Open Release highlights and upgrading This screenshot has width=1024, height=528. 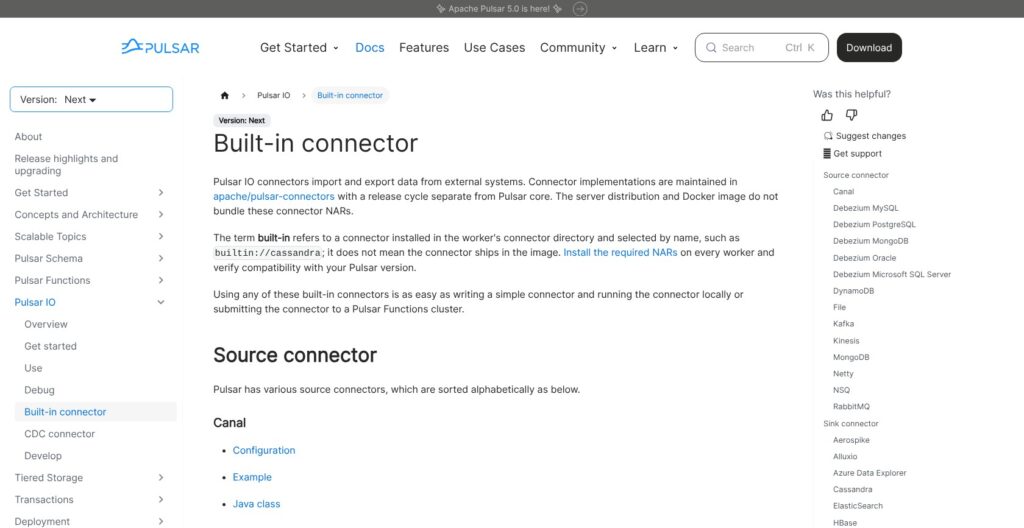(x=66, y=165)
